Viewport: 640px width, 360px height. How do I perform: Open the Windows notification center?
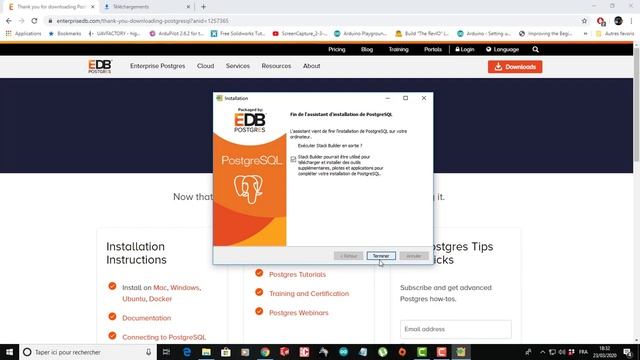[x=628, y=352]
